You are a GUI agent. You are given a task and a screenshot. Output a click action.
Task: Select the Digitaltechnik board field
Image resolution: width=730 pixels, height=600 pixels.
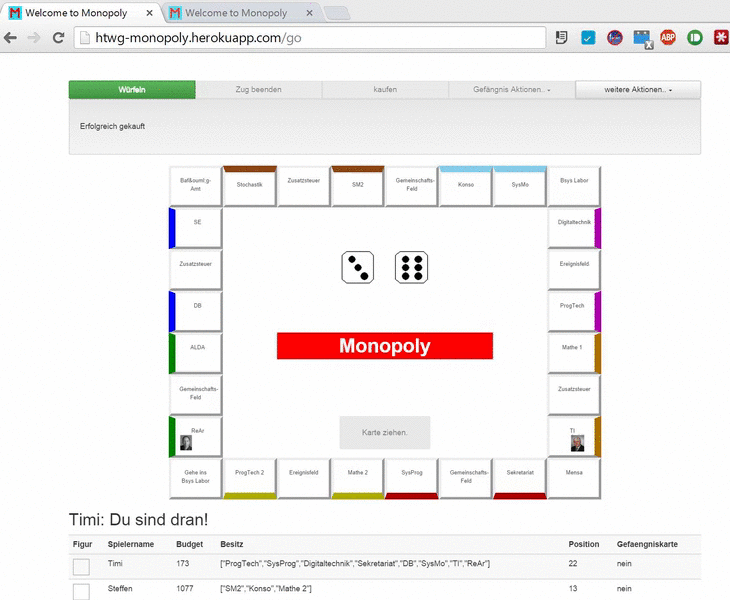[574, 228]
